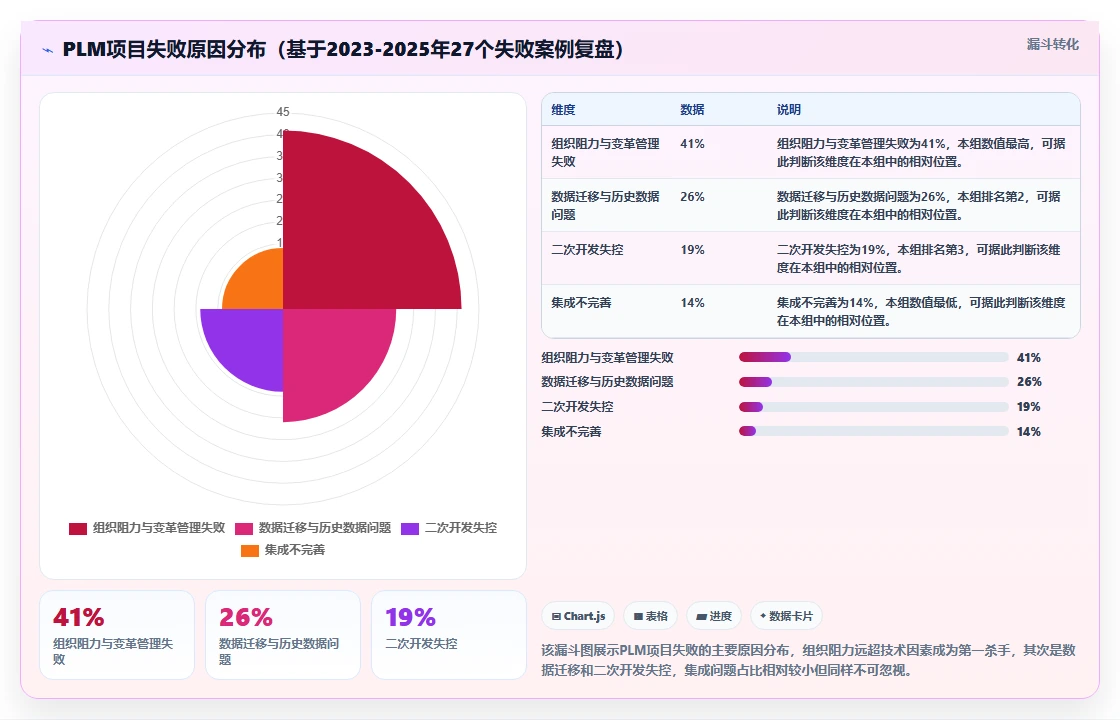This screenshot has height=720, width=1120.
Task: Click the 41% value in table
Action: pyautogui.click(x=692, y=144)
